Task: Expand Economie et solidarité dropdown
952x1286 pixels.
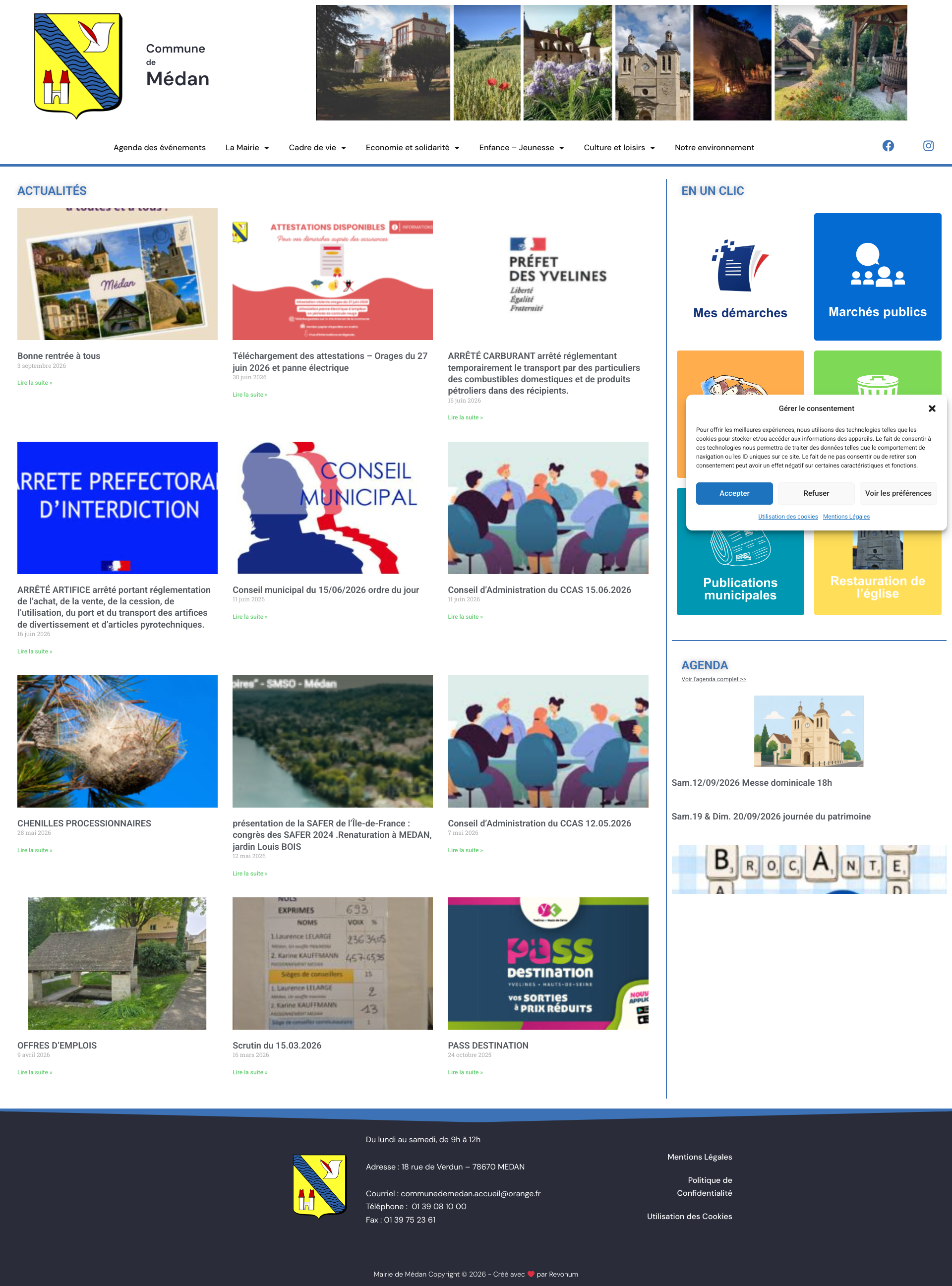Action: pos(413,148)
